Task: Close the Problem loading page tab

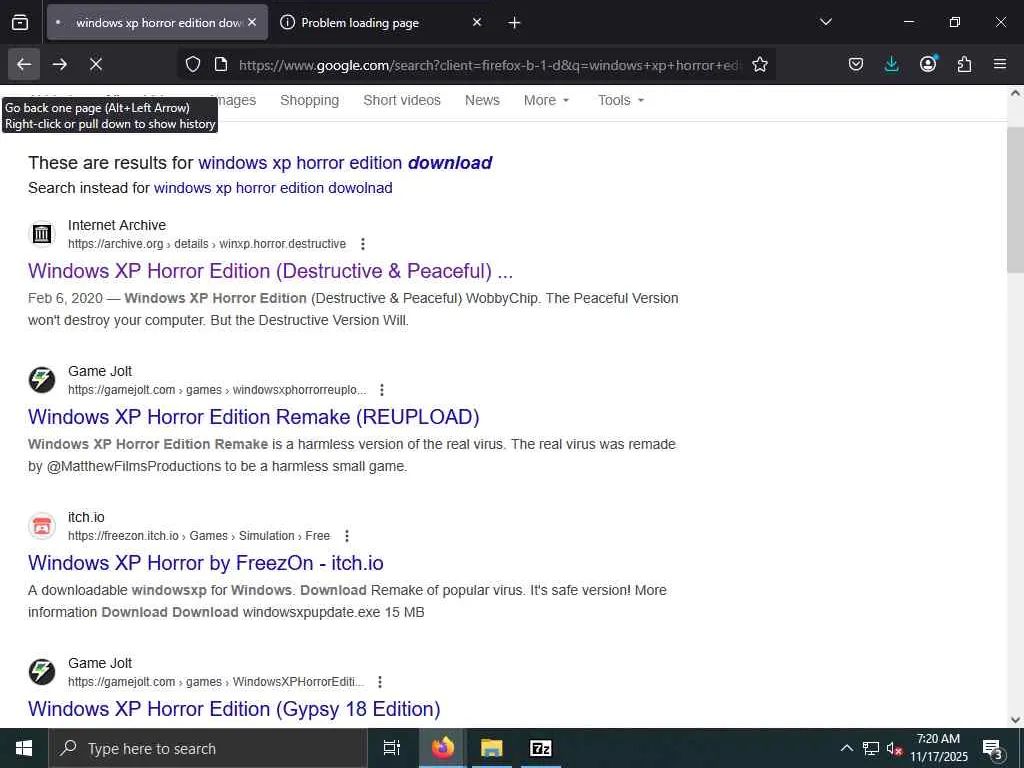Action: pos(477,22)
